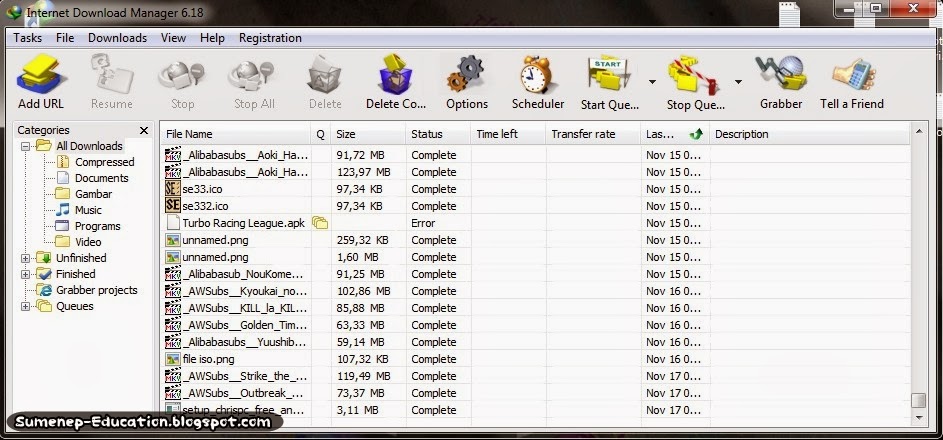This screenshot has height=440, width=943.
Task: Click the scroll down arrow of download list
Action: point(918,417)
